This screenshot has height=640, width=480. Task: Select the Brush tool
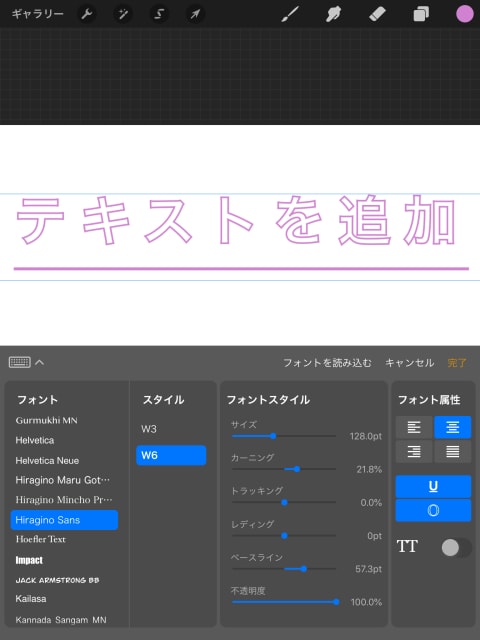(290, 15)
